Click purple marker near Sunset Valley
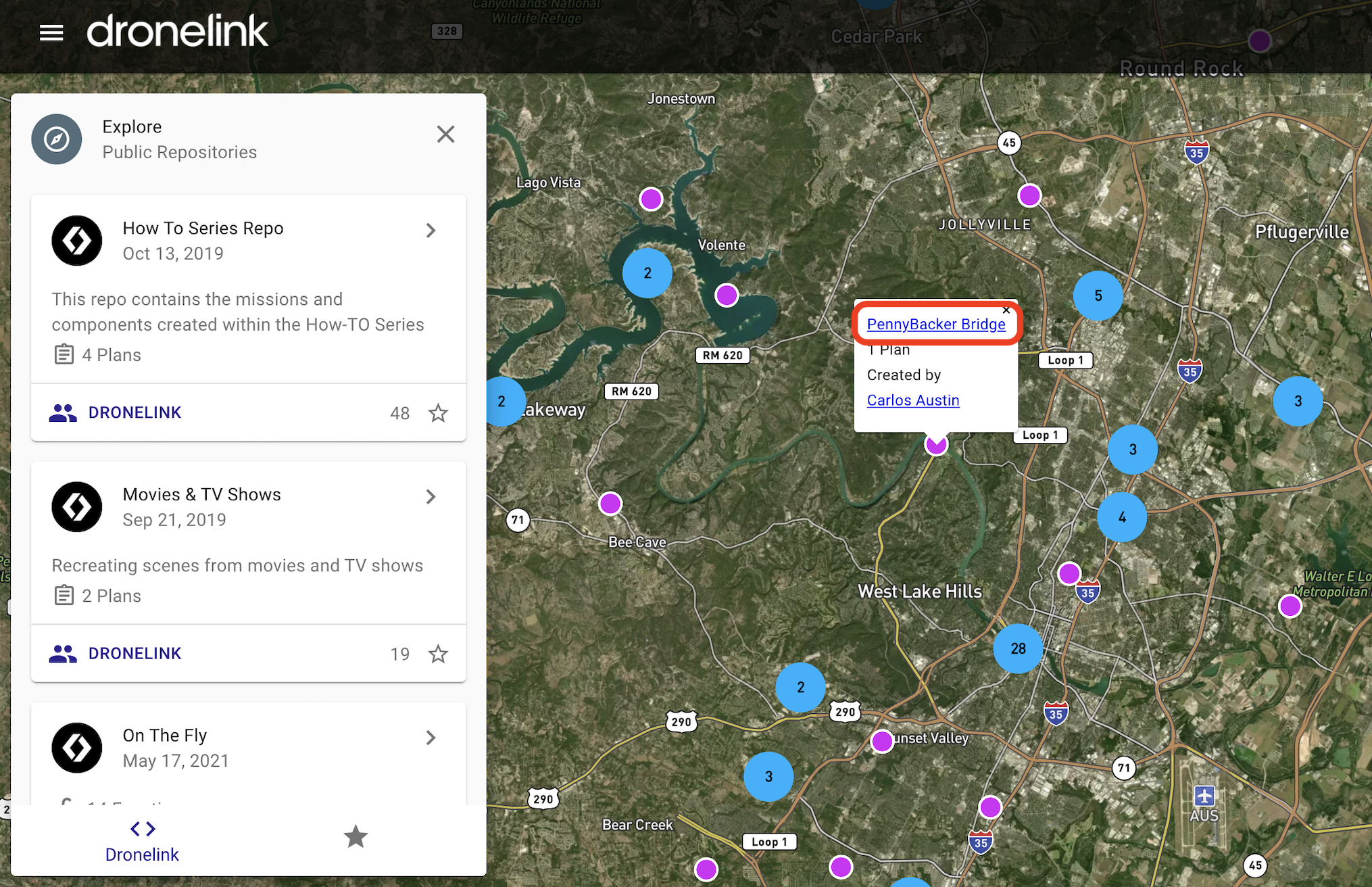This screenshot has height=887, width=1372. [882, 741]
